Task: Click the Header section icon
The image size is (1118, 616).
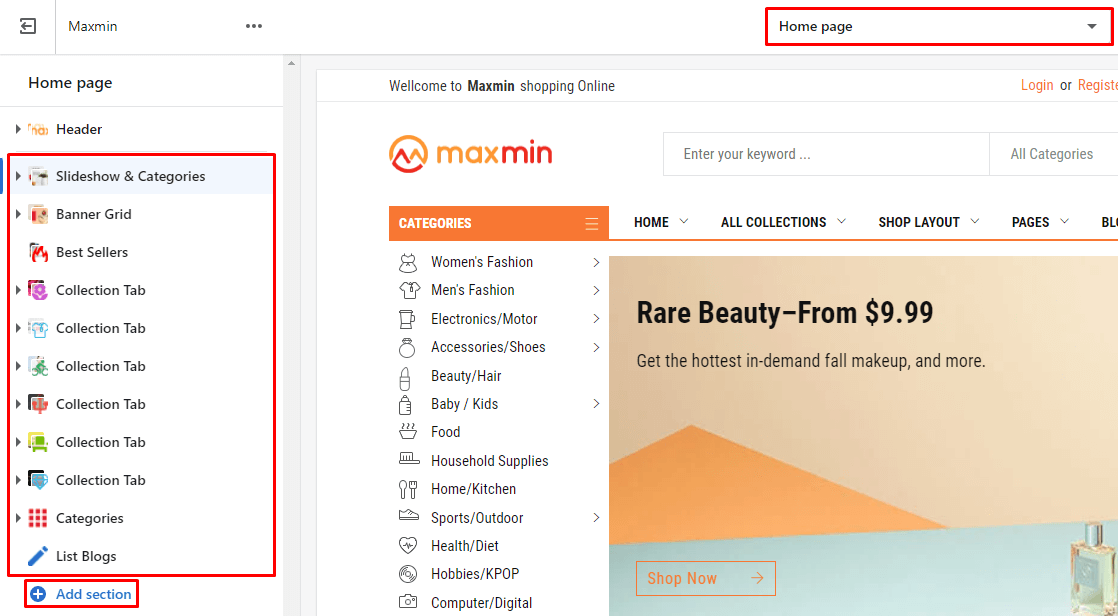Action: click(38, 129)
